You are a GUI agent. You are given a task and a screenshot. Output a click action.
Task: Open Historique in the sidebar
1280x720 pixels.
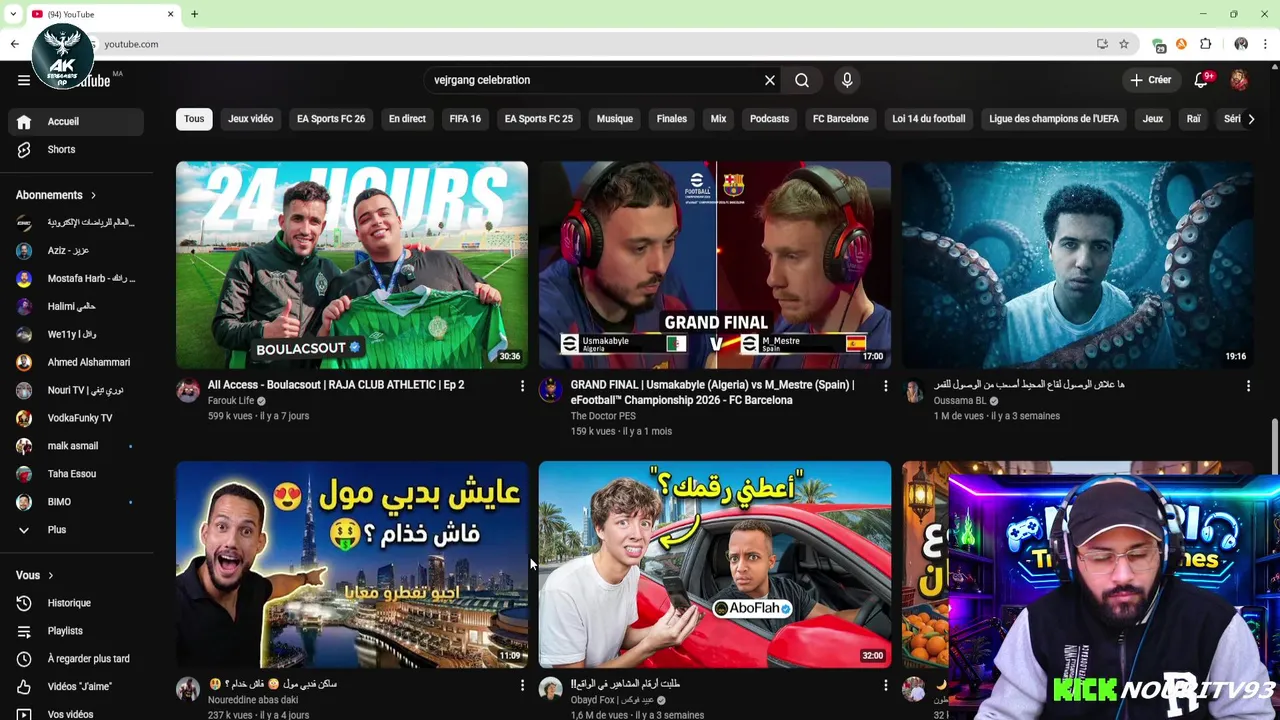point(76,603)
